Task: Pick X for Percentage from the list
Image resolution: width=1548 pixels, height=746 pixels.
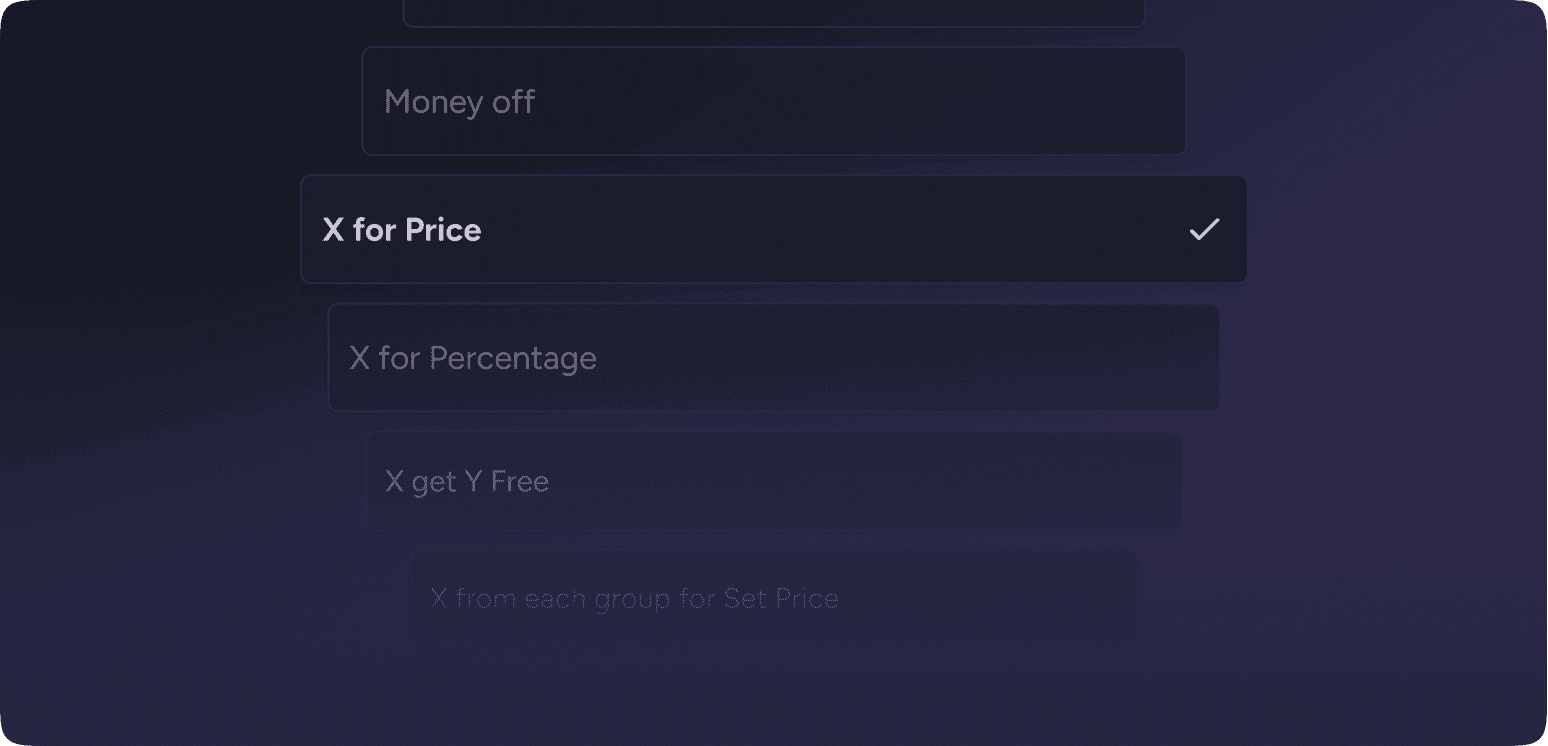Action: tap(774, 357)
